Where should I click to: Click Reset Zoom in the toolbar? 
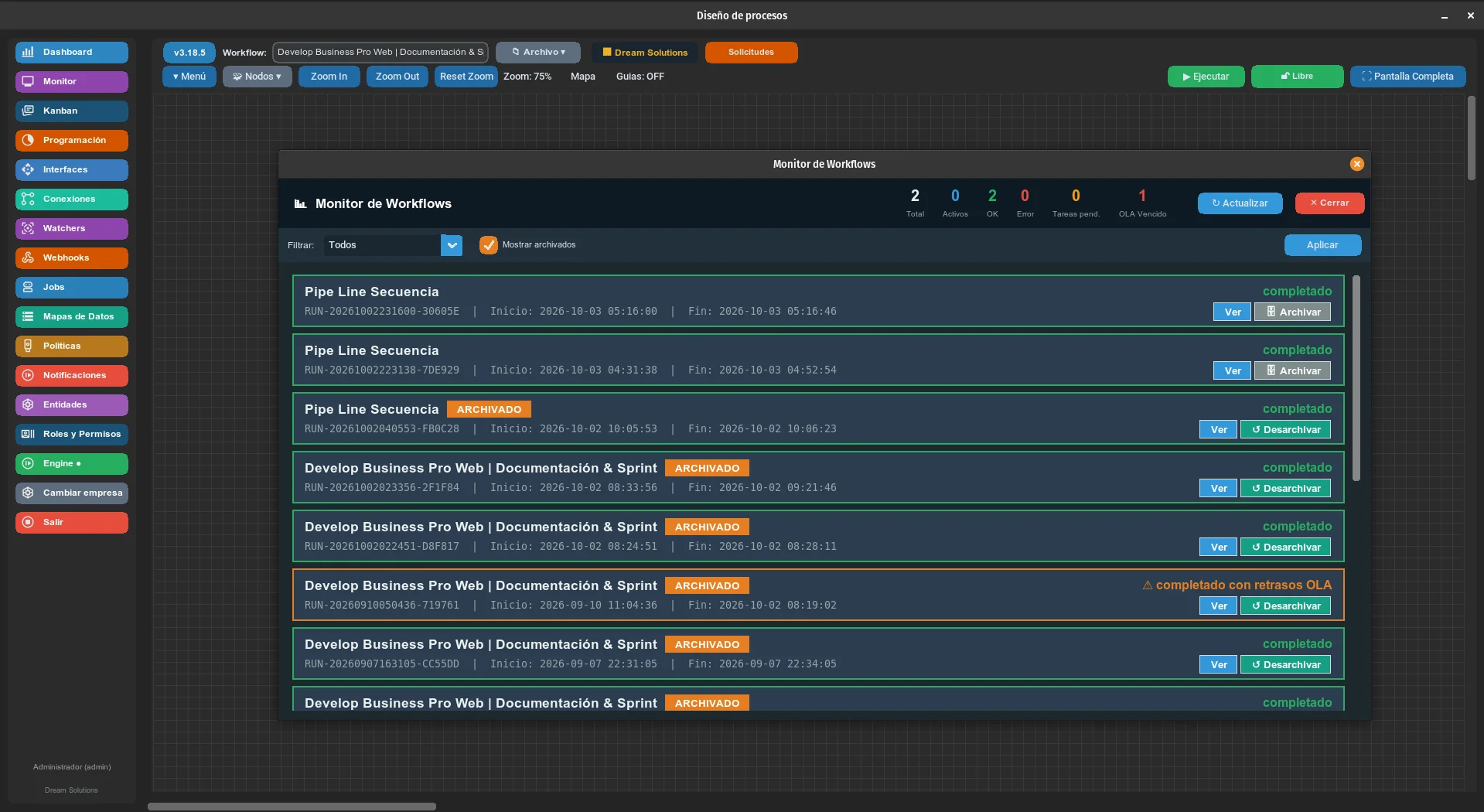466,77
